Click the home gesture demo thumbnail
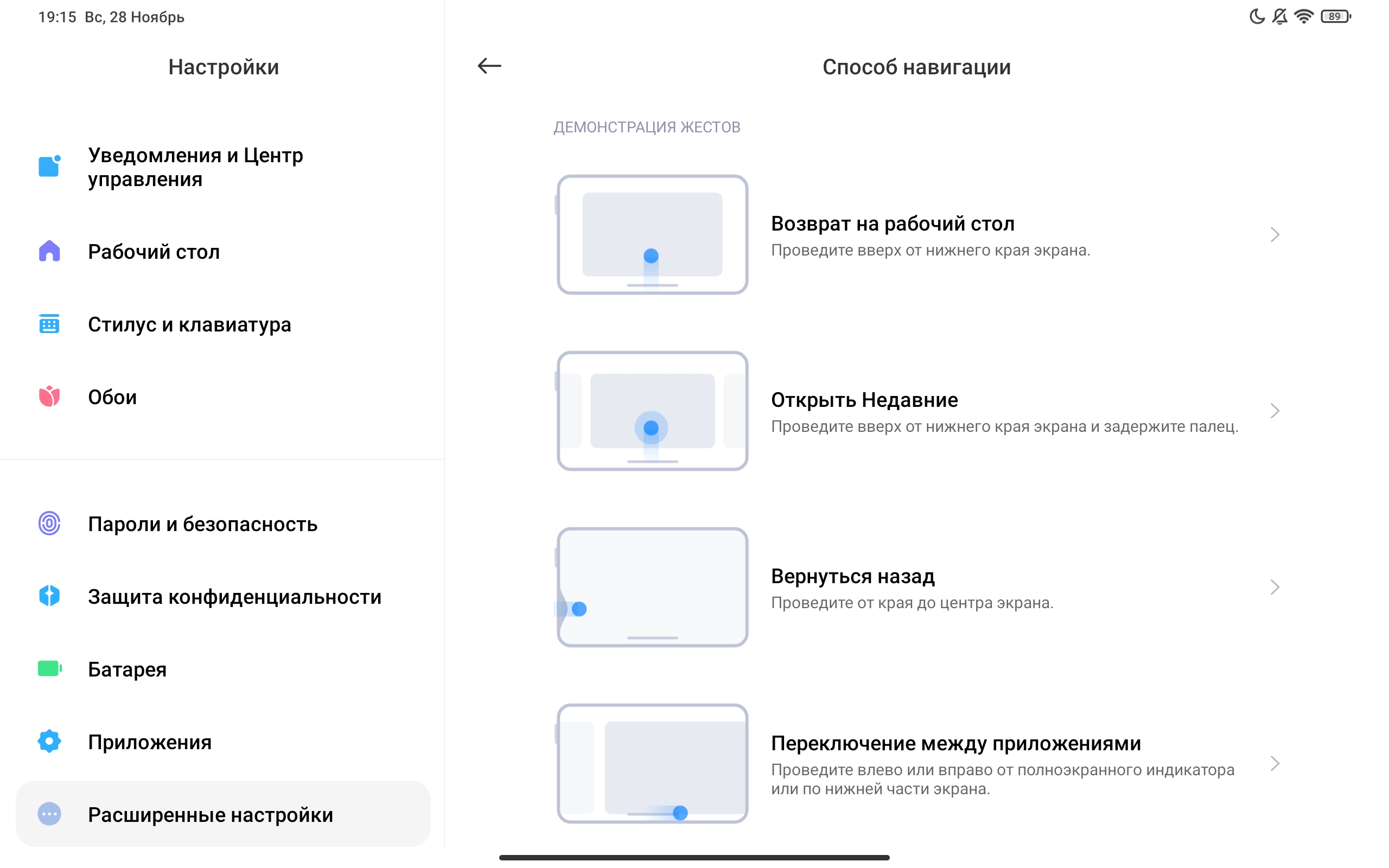1389x868 pixels. coord(652,235)
